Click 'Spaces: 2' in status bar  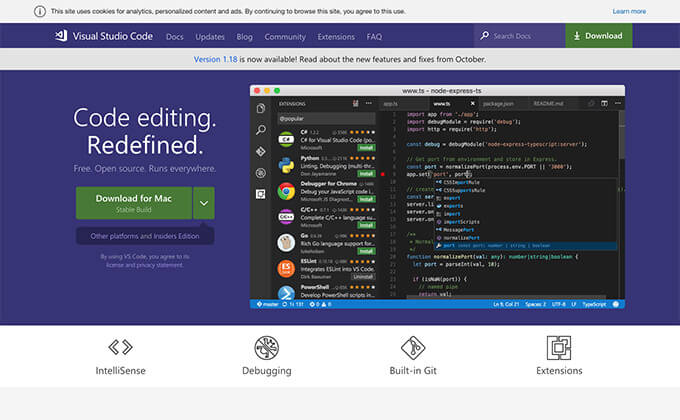click(x=536, y=304)
